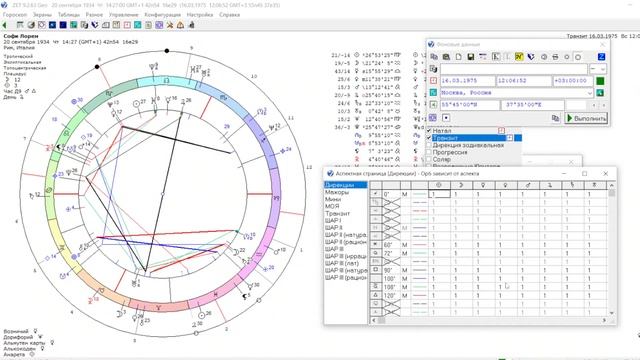The height and width of the screenshot is (360, 640).
Task: Open the Гороскоп menu
Action: click(15, 15)
